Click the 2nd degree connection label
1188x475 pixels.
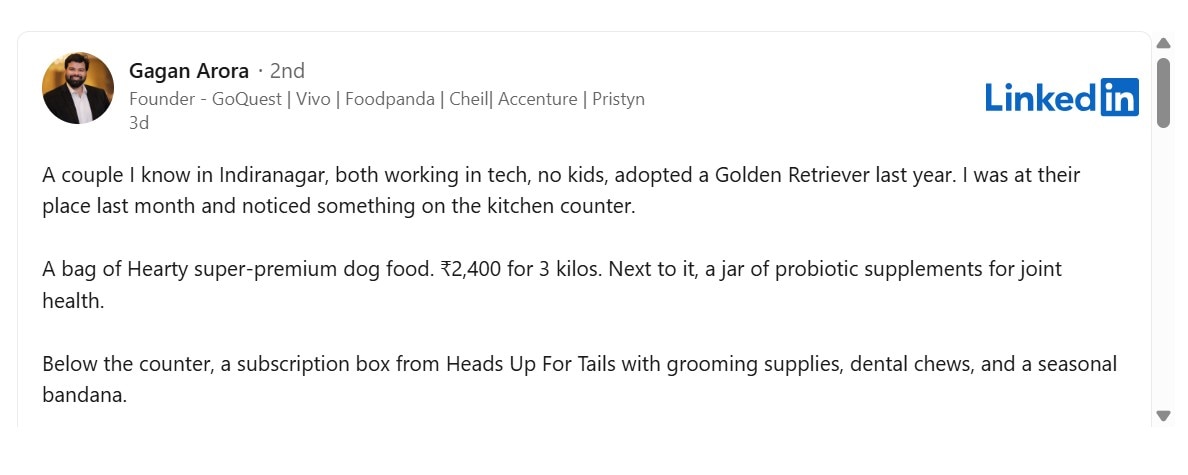pyautogui.click(x=287, y=71)
